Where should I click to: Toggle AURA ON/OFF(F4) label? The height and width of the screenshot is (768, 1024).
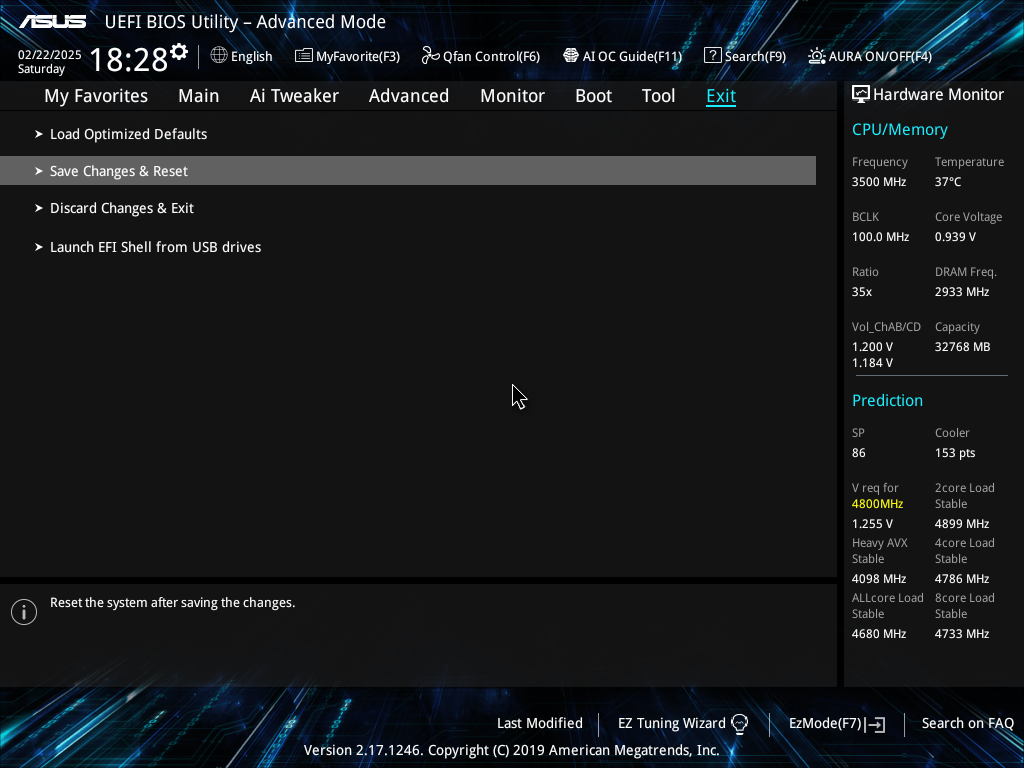coord(880,57)
